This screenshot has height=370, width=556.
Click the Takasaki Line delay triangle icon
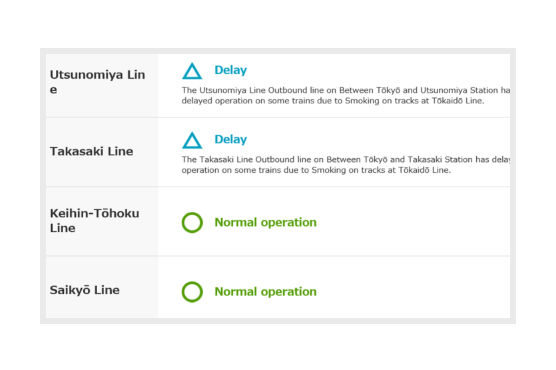pos(192,140)
